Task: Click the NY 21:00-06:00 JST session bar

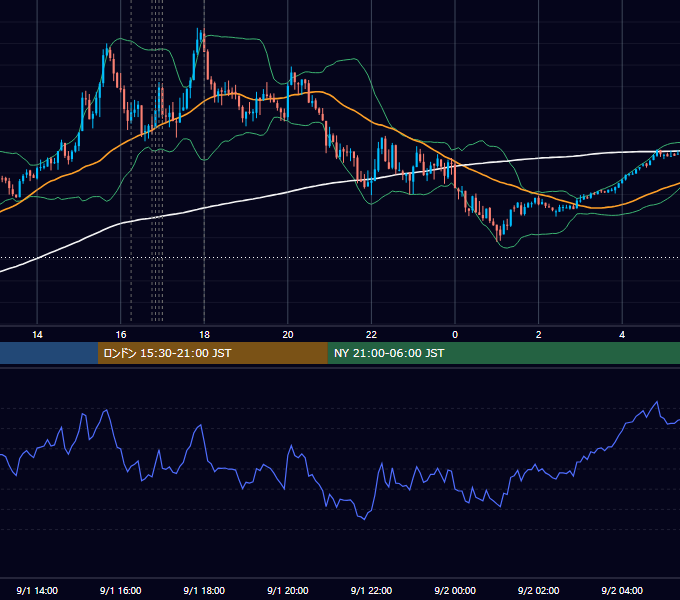Action: [x=503, y=353]
